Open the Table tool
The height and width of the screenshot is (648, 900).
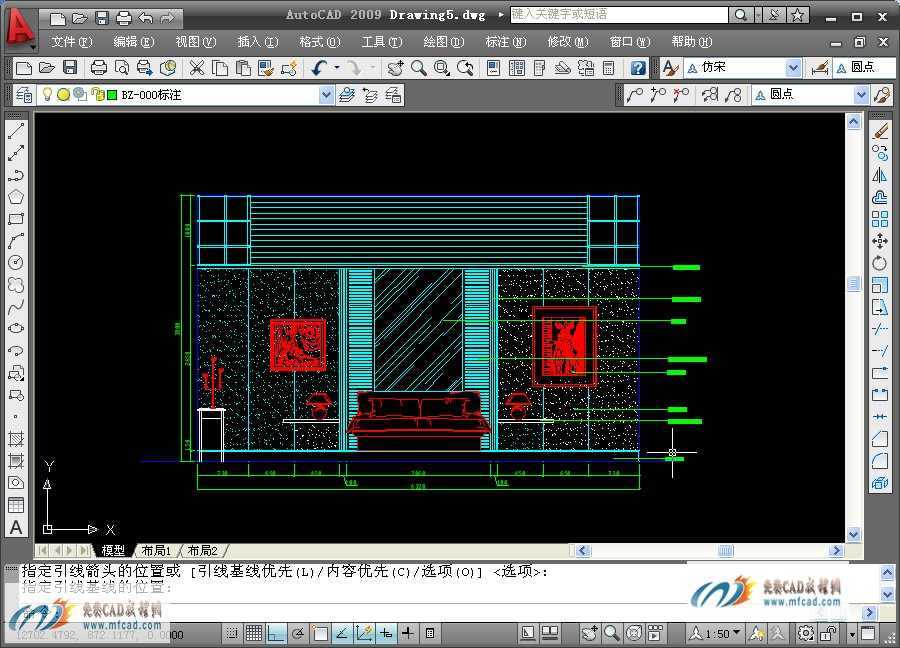pyautogui.click(x=16, y=505)
